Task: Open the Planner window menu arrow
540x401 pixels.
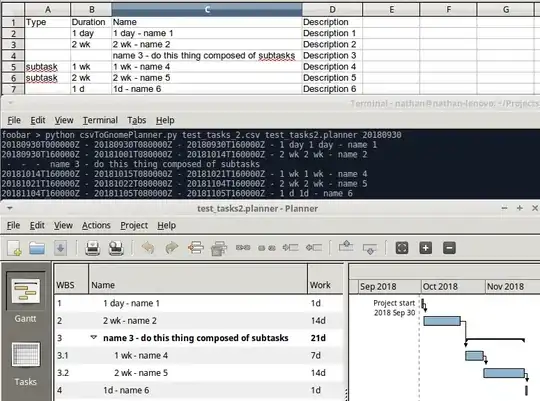Action: click(10, 208)
